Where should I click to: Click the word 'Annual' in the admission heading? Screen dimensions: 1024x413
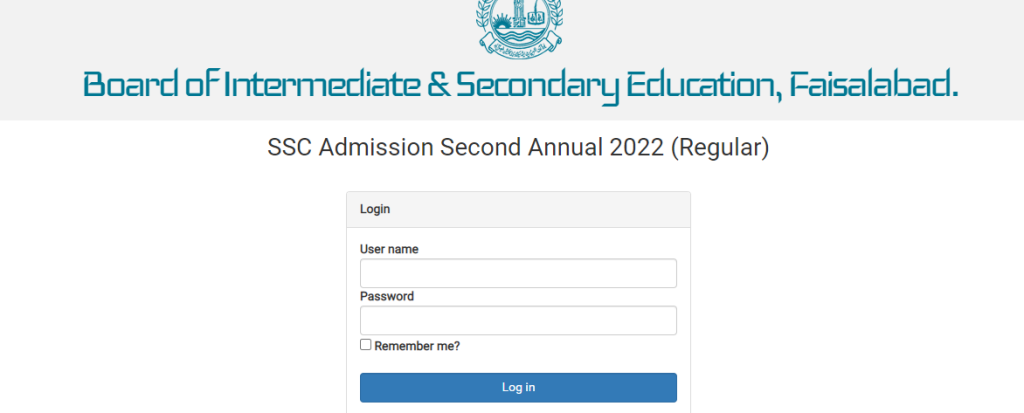click(x=561, y=148)
